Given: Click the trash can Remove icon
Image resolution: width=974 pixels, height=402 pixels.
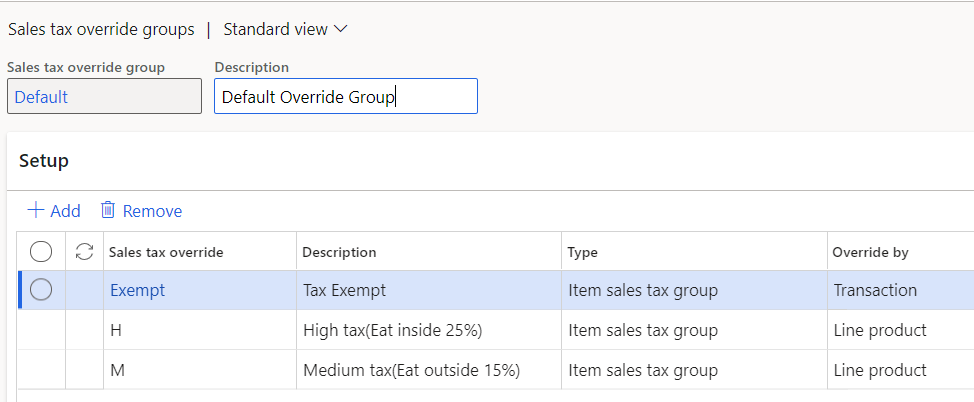Looking at the screenshot, I should tap(108, 211).
